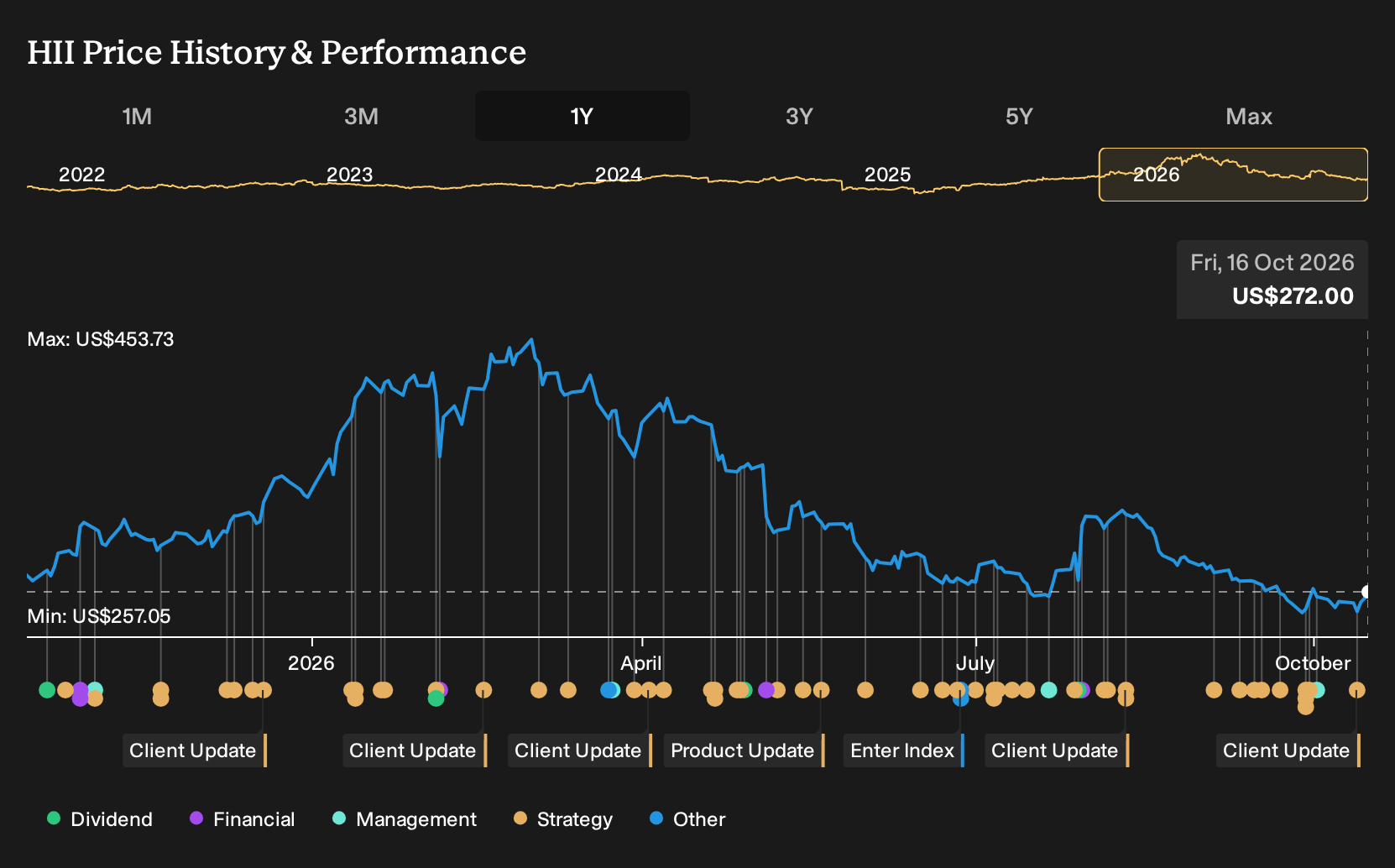Open the Product Update event label
This screenshot has width=1395, height=868.
pyautogui.click(x=745, y=750)
